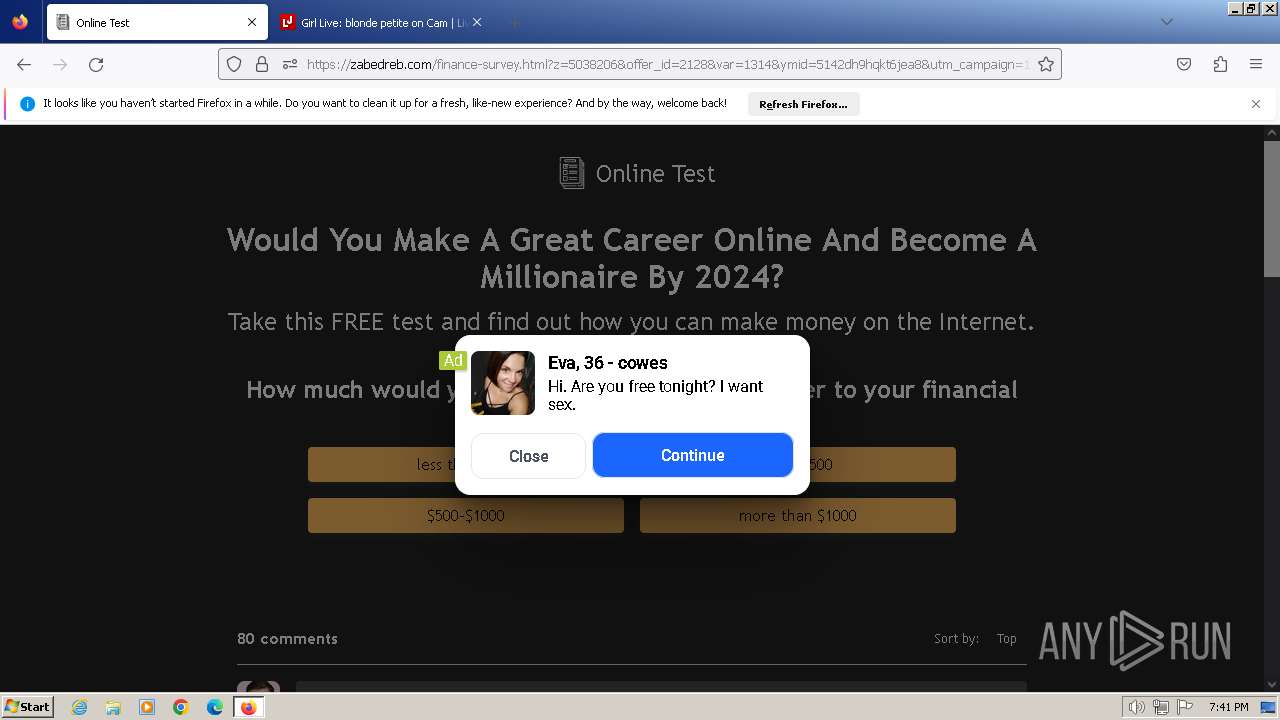The image size is (1280, 720).
Task: Click the volume speaker tray icon
Action: (x=1137, y=707)
